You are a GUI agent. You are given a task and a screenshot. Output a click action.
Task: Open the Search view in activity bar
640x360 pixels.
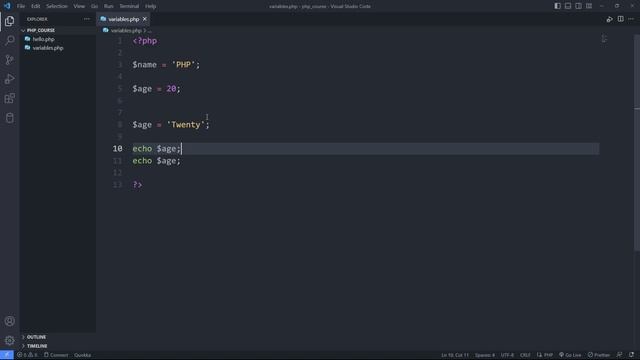[x=9, y=40]
